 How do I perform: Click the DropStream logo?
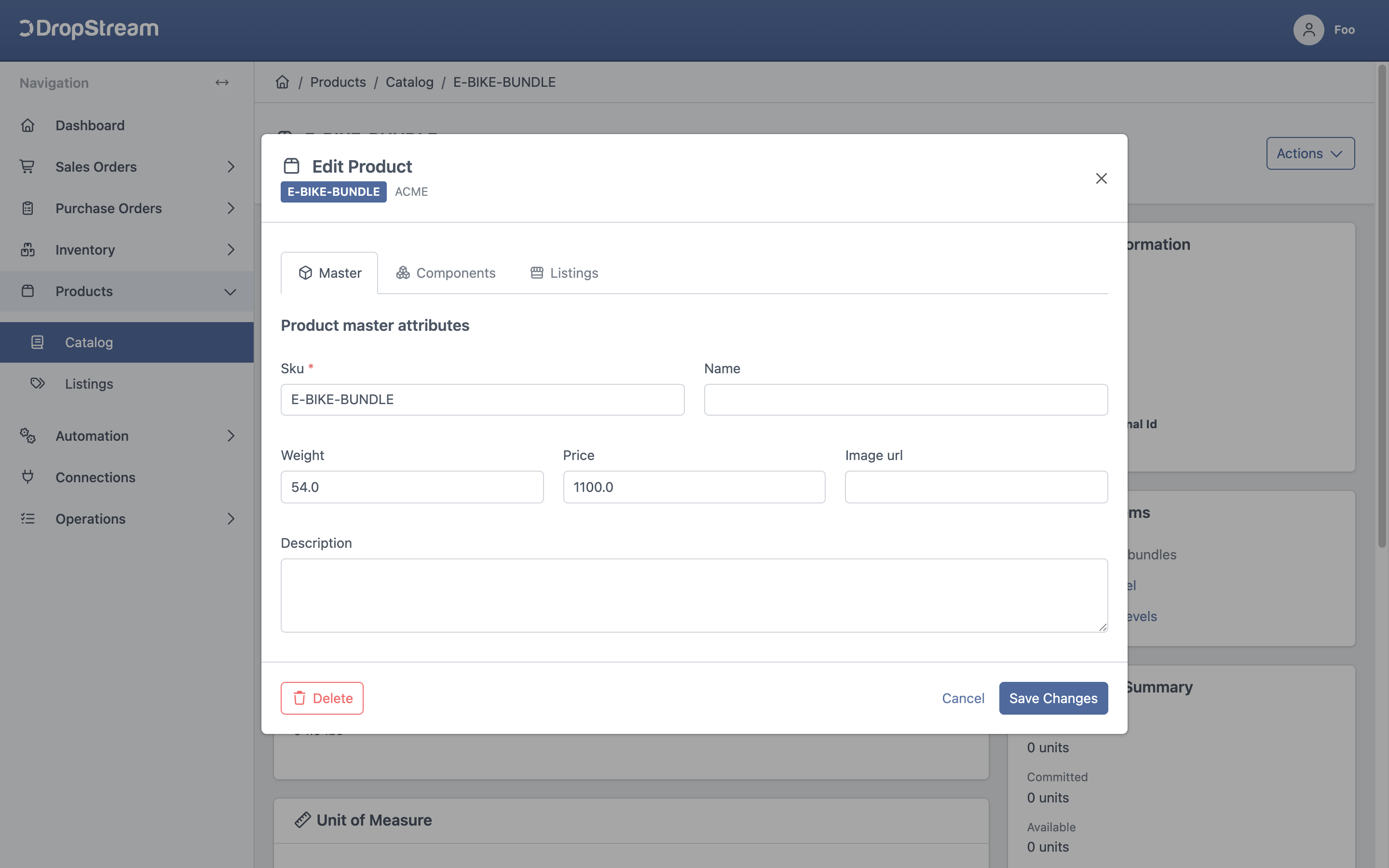[x=89, y=29]
